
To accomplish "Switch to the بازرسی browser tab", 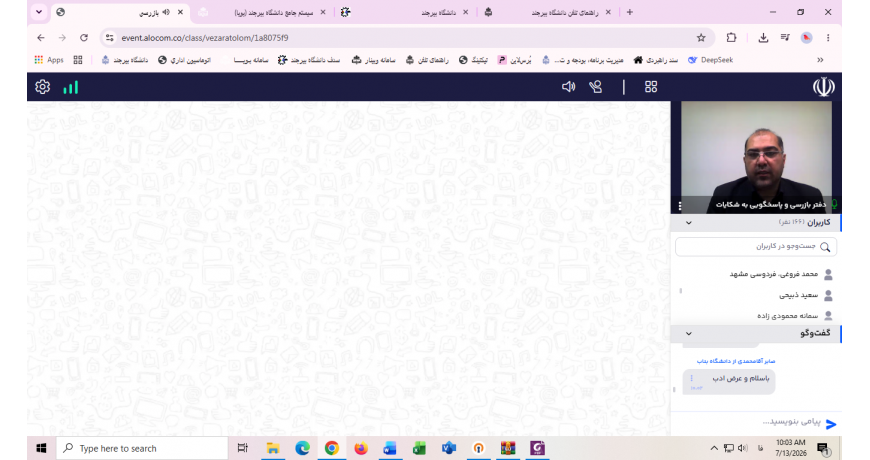I will (x=121, y=12).
